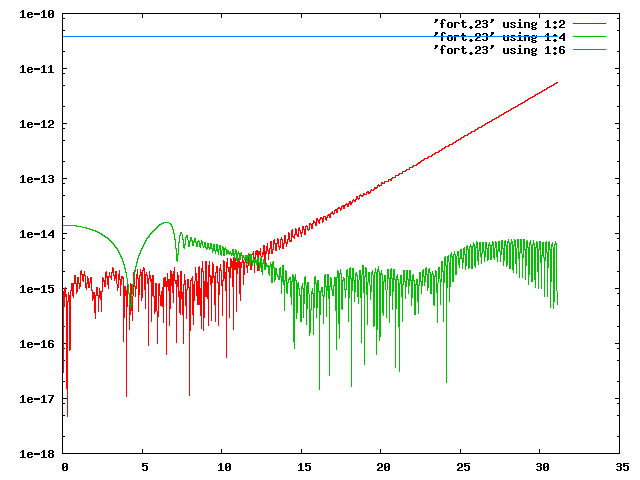Click y-axis label 1e-11
The height and width of the screenshot is (480, 640).
point(37,69)
